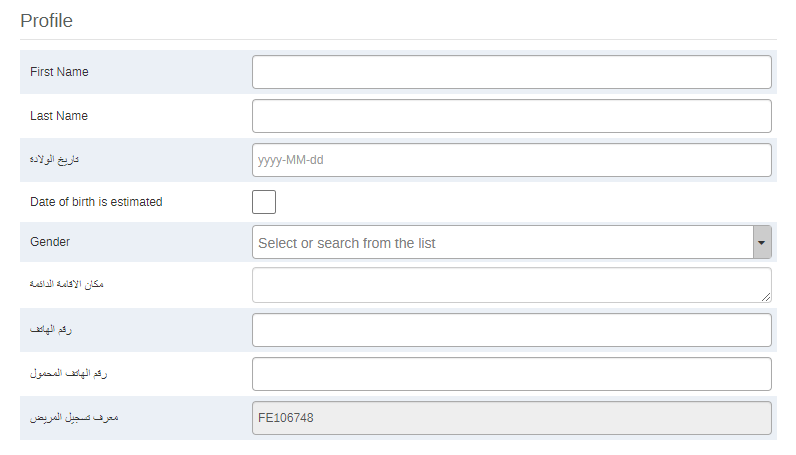Focus the Last Name text box
796x455 pixels.
pyautogui.click(x=511, y=116)
